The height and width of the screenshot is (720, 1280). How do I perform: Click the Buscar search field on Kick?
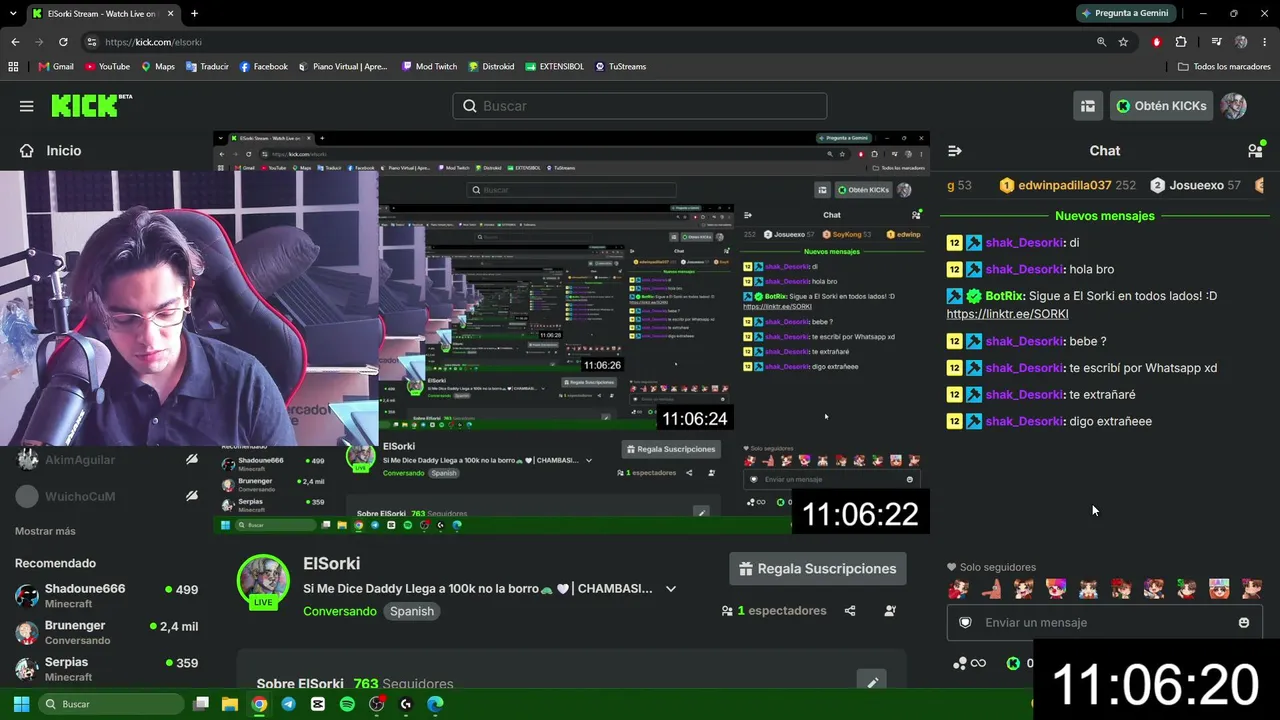pyautogui.click(x=640, y=106)
